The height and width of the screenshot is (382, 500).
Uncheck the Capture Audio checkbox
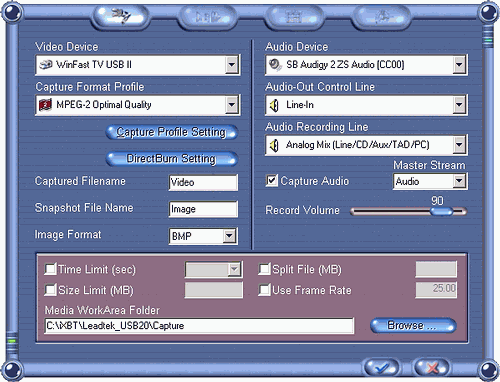pos(271,181)
